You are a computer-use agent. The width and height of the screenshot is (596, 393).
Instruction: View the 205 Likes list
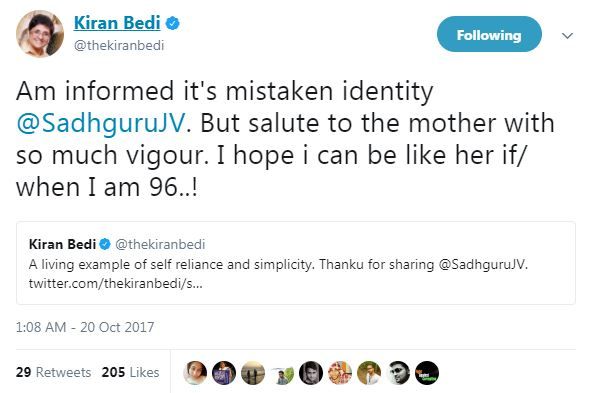130,372
